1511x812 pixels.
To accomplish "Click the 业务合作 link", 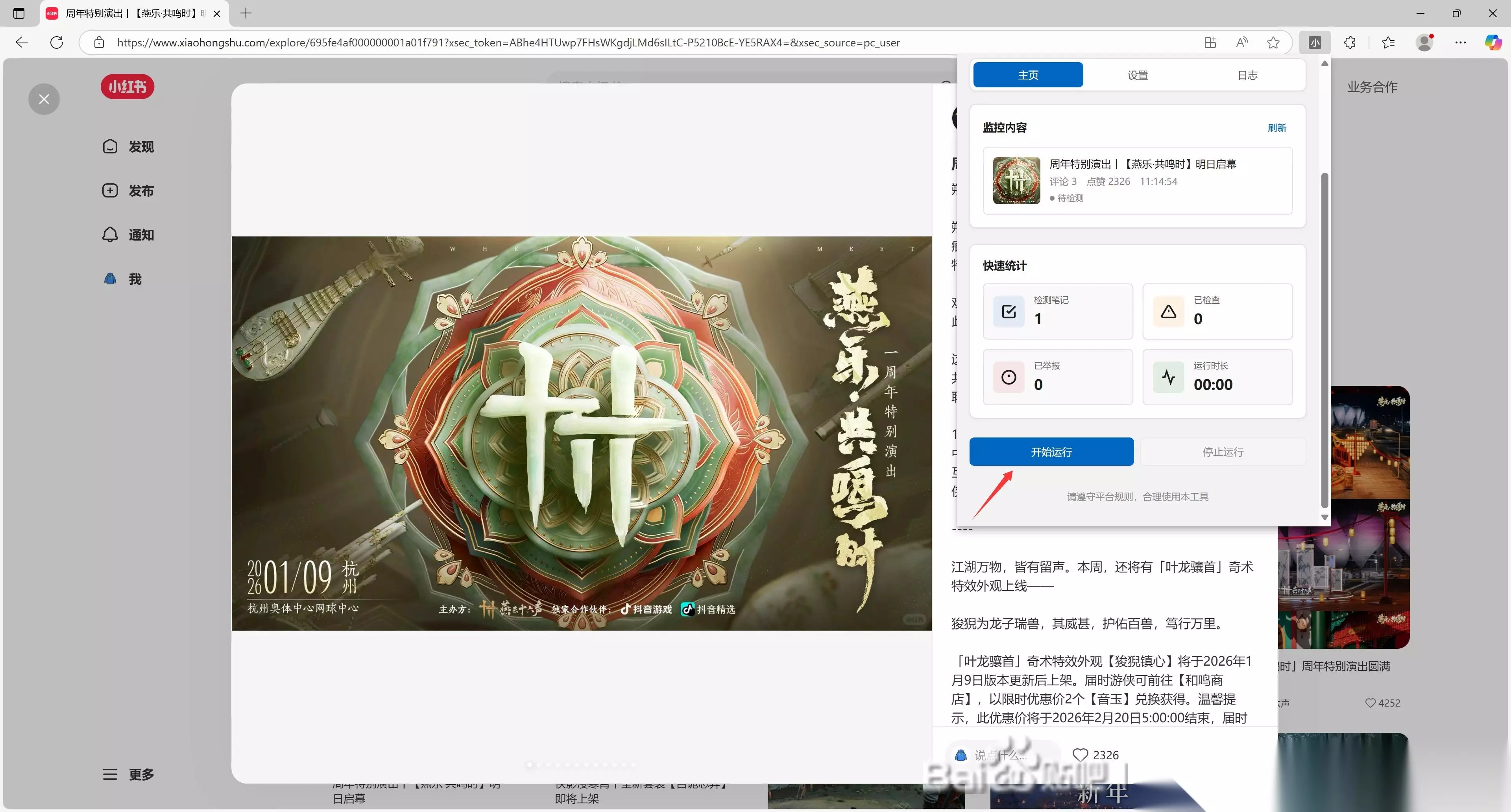I will tap(1372, 87).
